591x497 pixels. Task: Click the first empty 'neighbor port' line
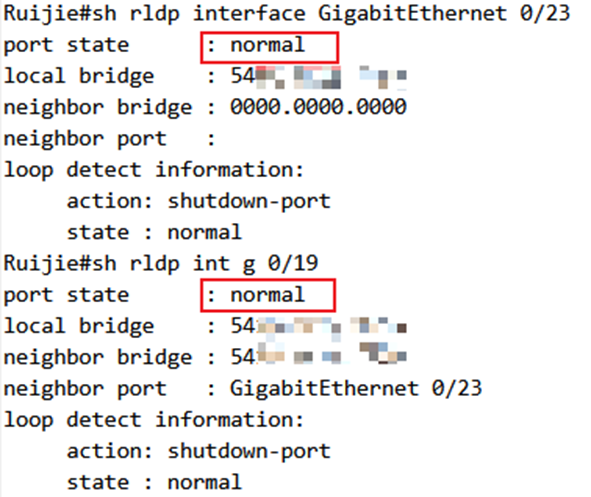pos(109,139)
